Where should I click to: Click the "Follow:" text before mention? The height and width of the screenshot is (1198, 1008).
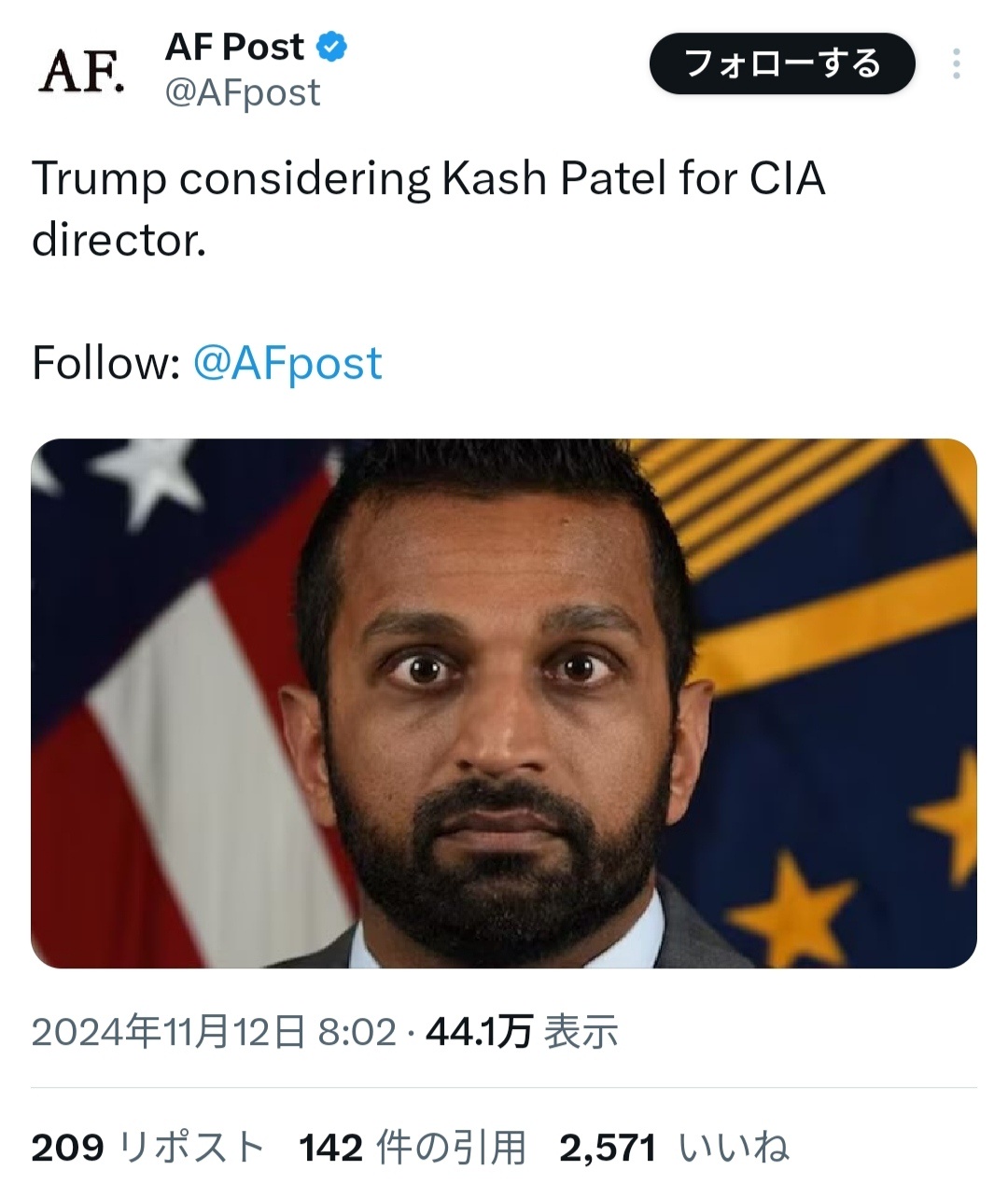pos(106,363)
